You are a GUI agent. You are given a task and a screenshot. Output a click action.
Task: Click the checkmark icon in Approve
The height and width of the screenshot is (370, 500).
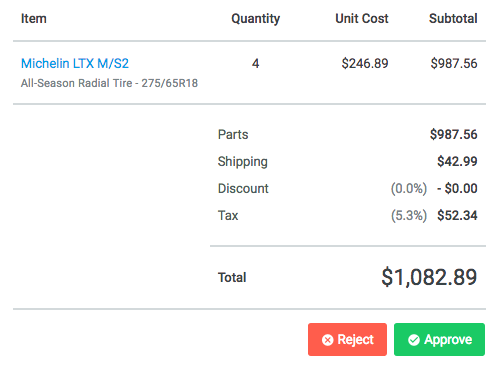pyautogui.click(x=414, y=340)
